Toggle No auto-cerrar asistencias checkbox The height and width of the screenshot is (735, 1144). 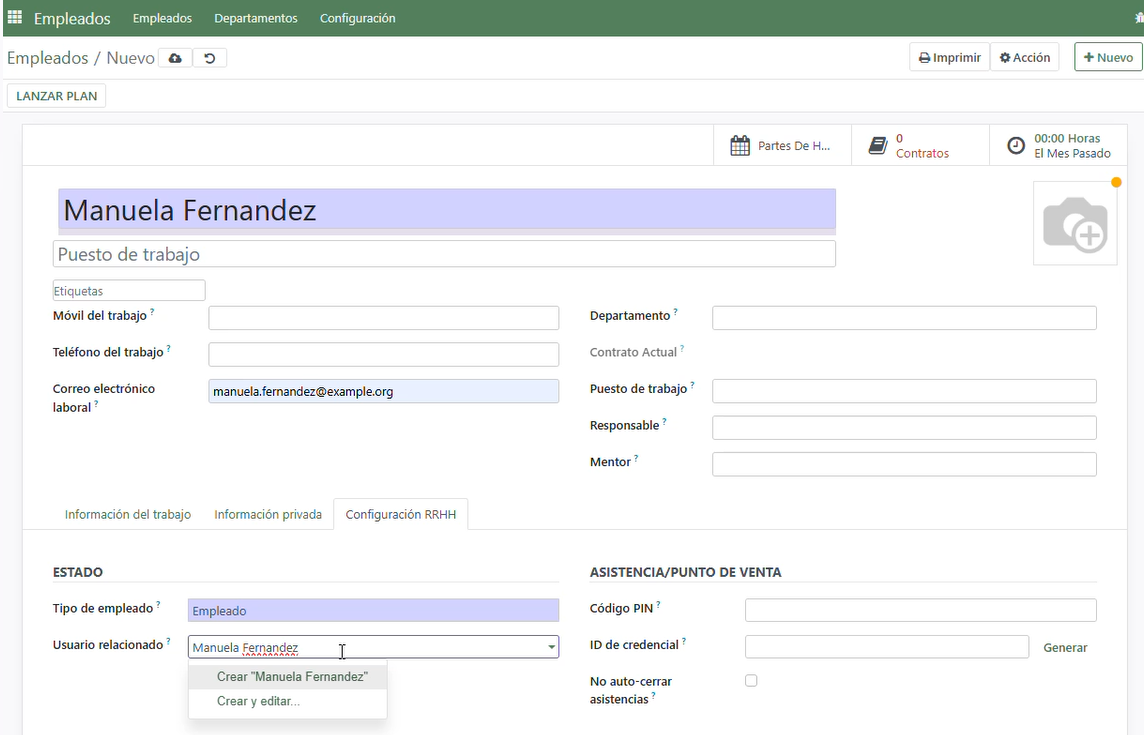(x=751, y=681)
